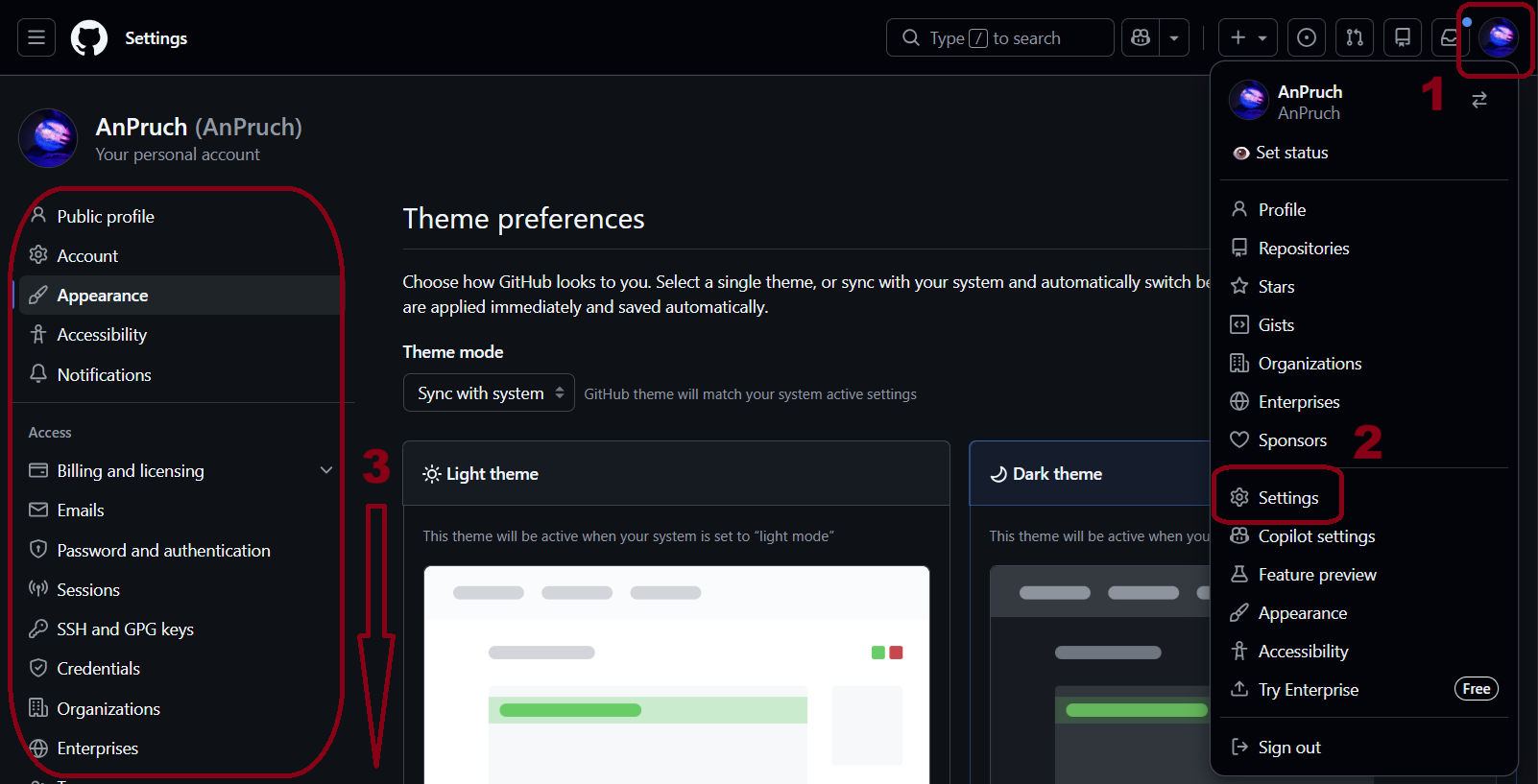Click the Light theme card header
Viewport: 1538px width, 784px height.
676,473
